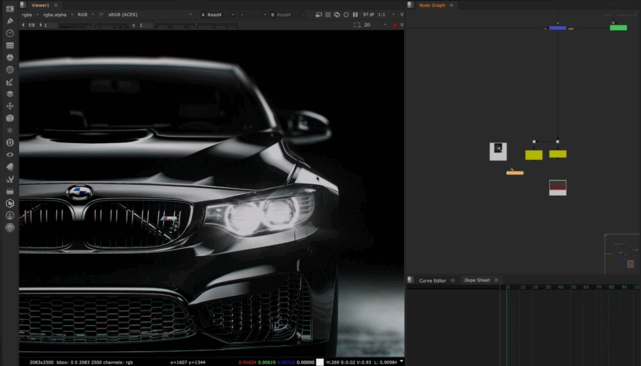Open the RGB display mode dropdown

click(x=86, y=15)
